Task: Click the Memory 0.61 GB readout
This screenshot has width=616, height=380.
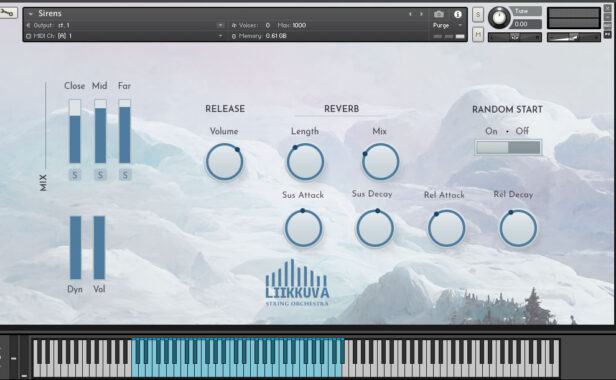Action: coord(276,36)
